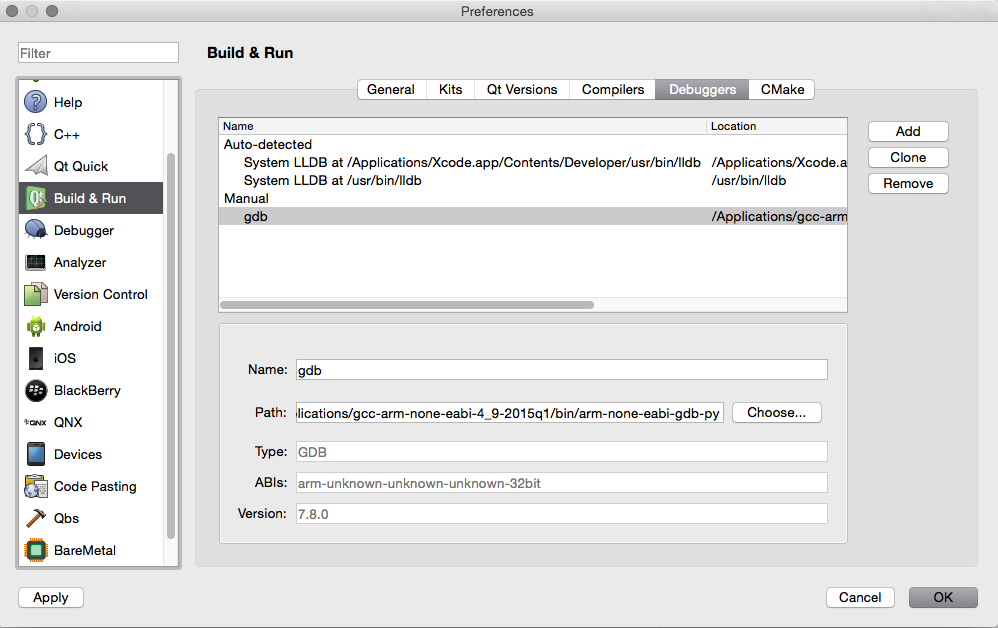
Task: Focus the Filter search field
Action: click(x=99, y=53)
